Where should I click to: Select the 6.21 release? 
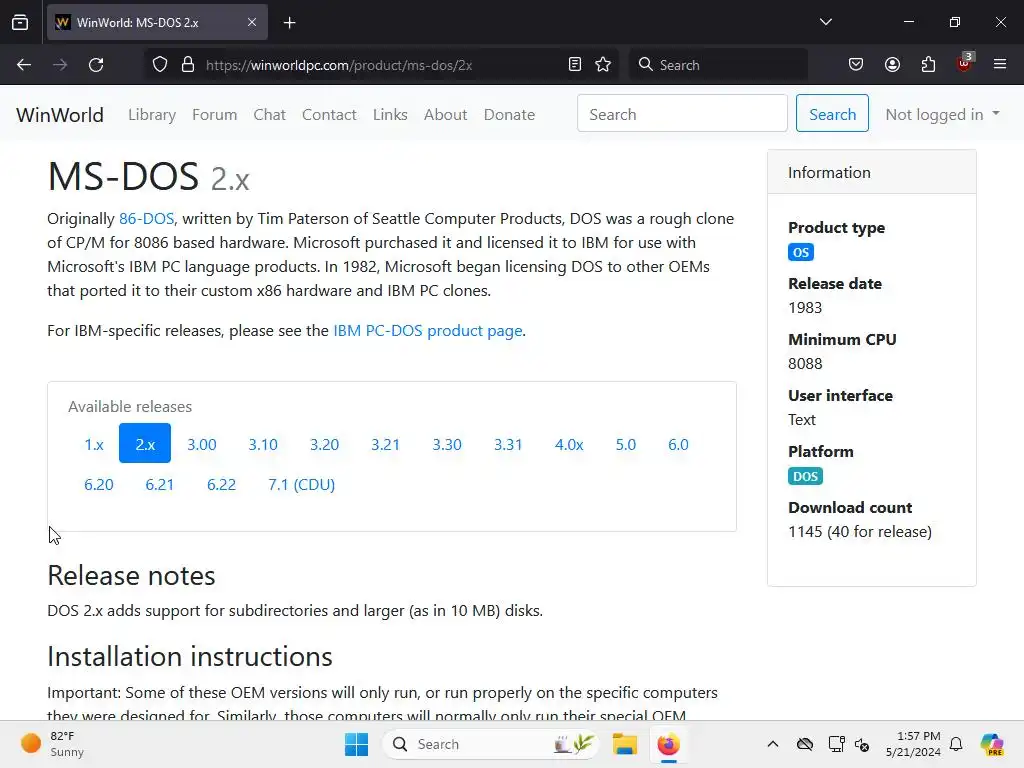click(x=160, y=485)
